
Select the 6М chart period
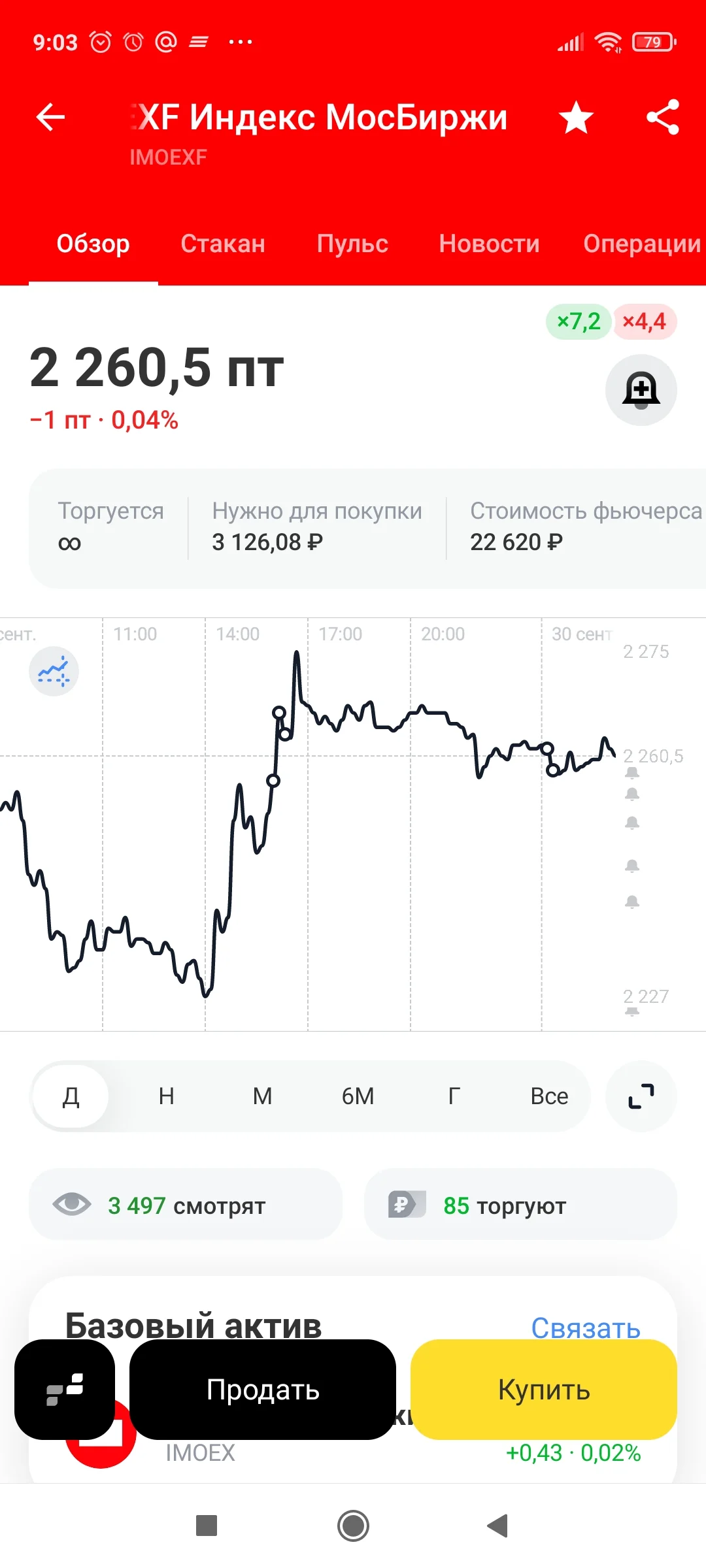tap(358, 1096)
